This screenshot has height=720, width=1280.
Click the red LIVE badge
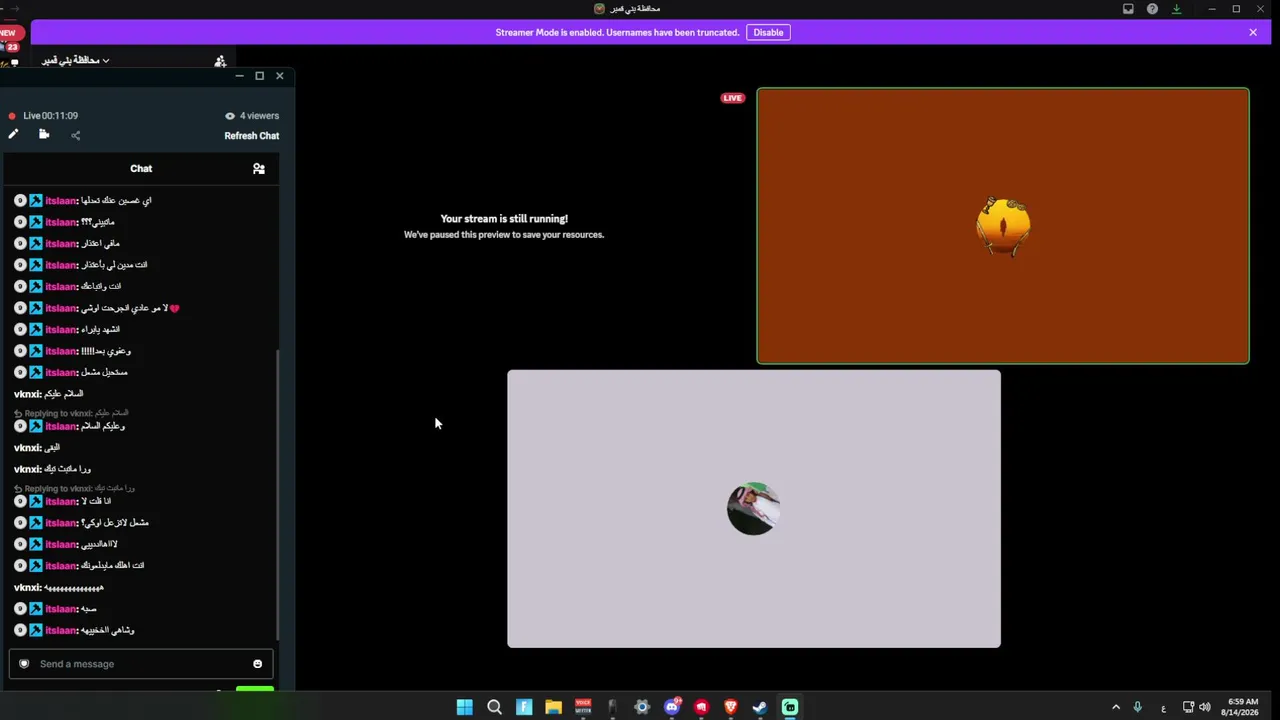tap(733, 98)
